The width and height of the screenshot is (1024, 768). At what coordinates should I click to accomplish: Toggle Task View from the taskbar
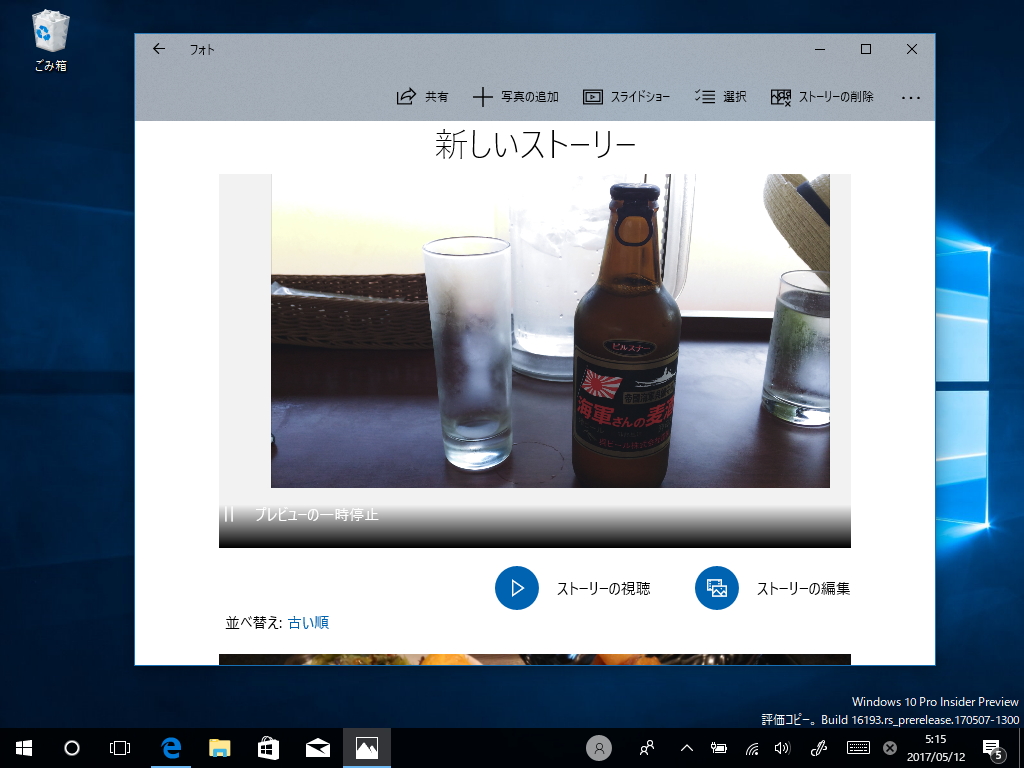tap(120, 747)
